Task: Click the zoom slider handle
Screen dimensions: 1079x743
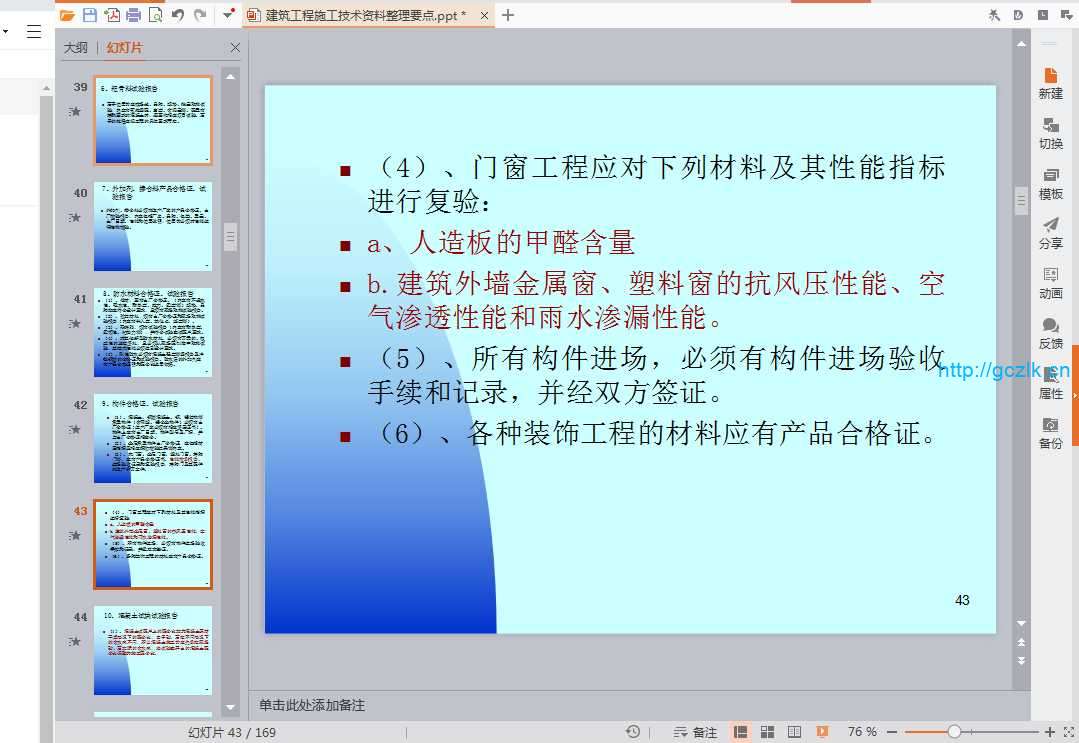Action: tap(954, 732)
